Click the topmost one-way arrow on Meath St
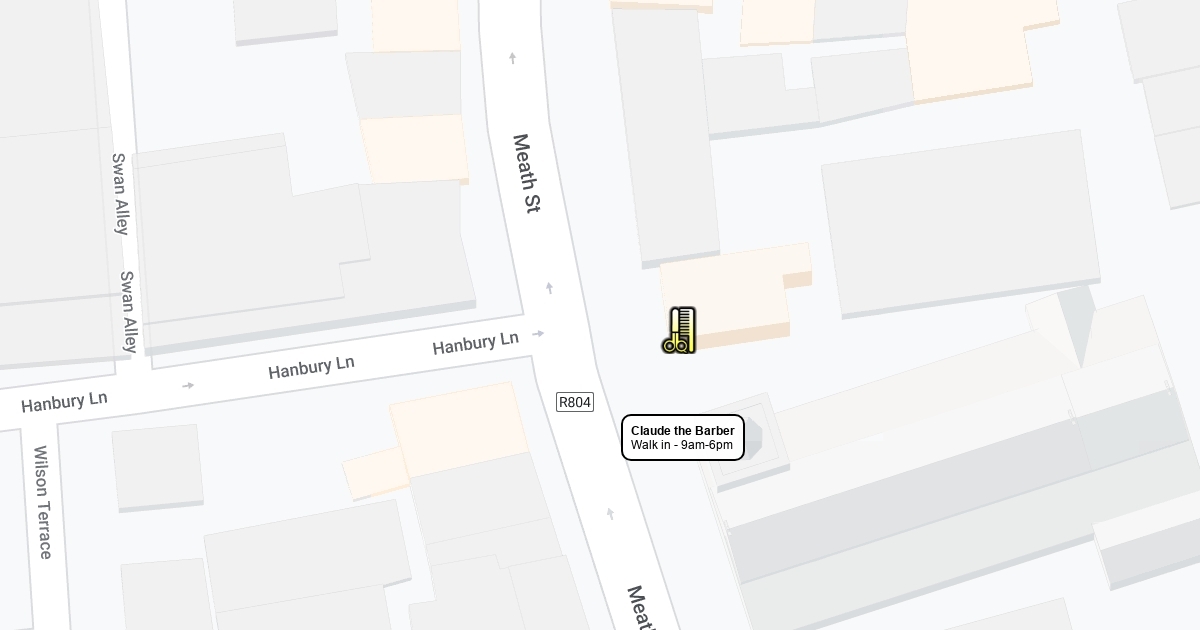 coord(513,58)
